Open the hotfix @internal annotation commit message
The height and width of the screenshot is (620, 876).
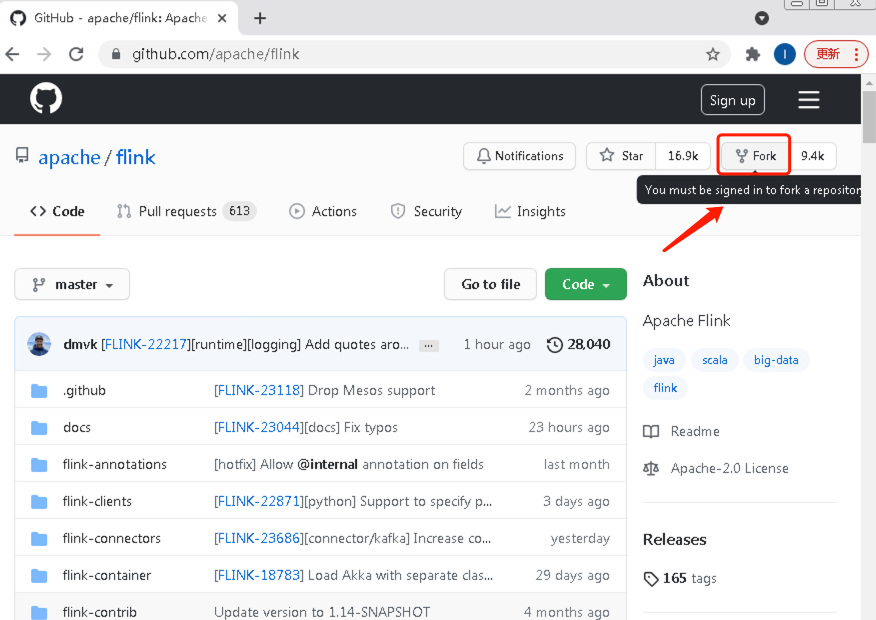click(349, 464)
